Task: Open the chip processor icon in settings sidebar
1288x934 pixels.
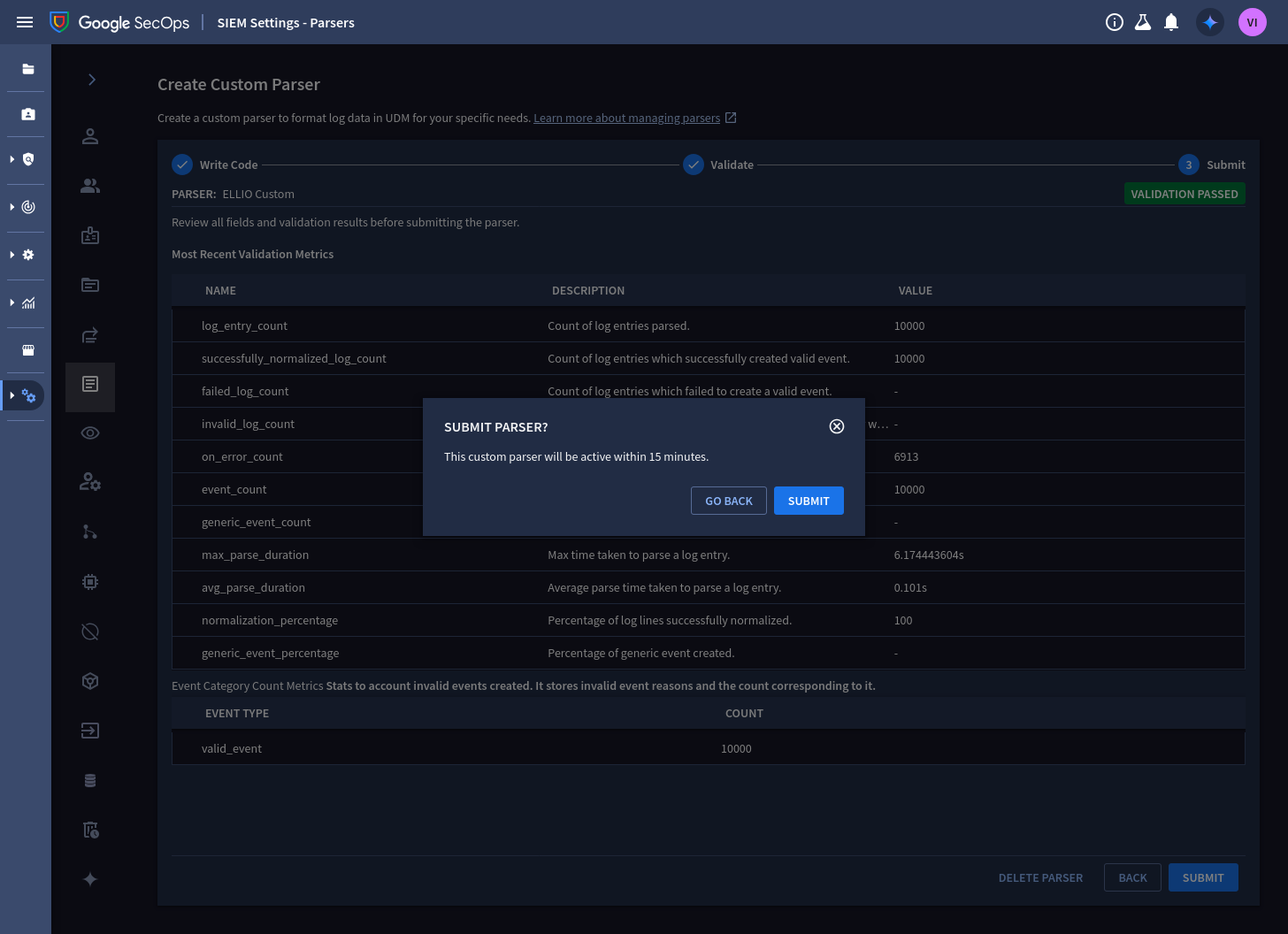Action: pyautogui.click(x=90, y=582)
